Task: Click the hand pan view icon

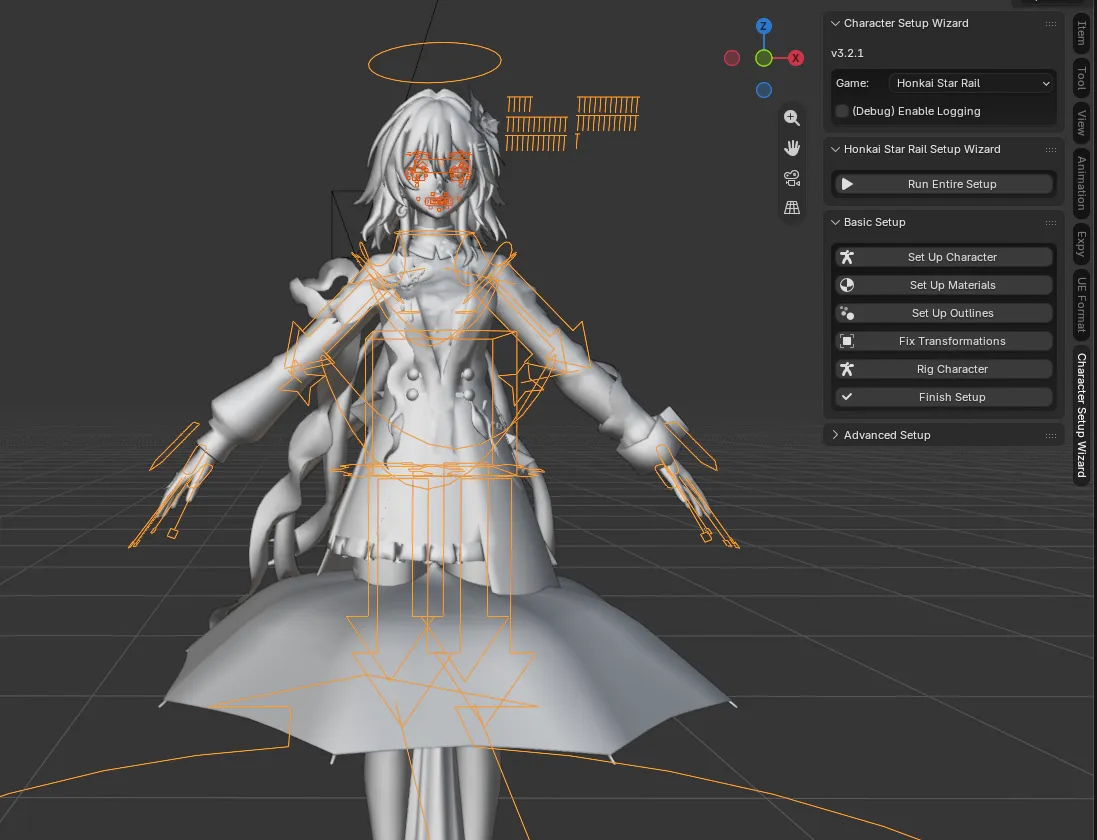Action: click(x=792, y=148)
